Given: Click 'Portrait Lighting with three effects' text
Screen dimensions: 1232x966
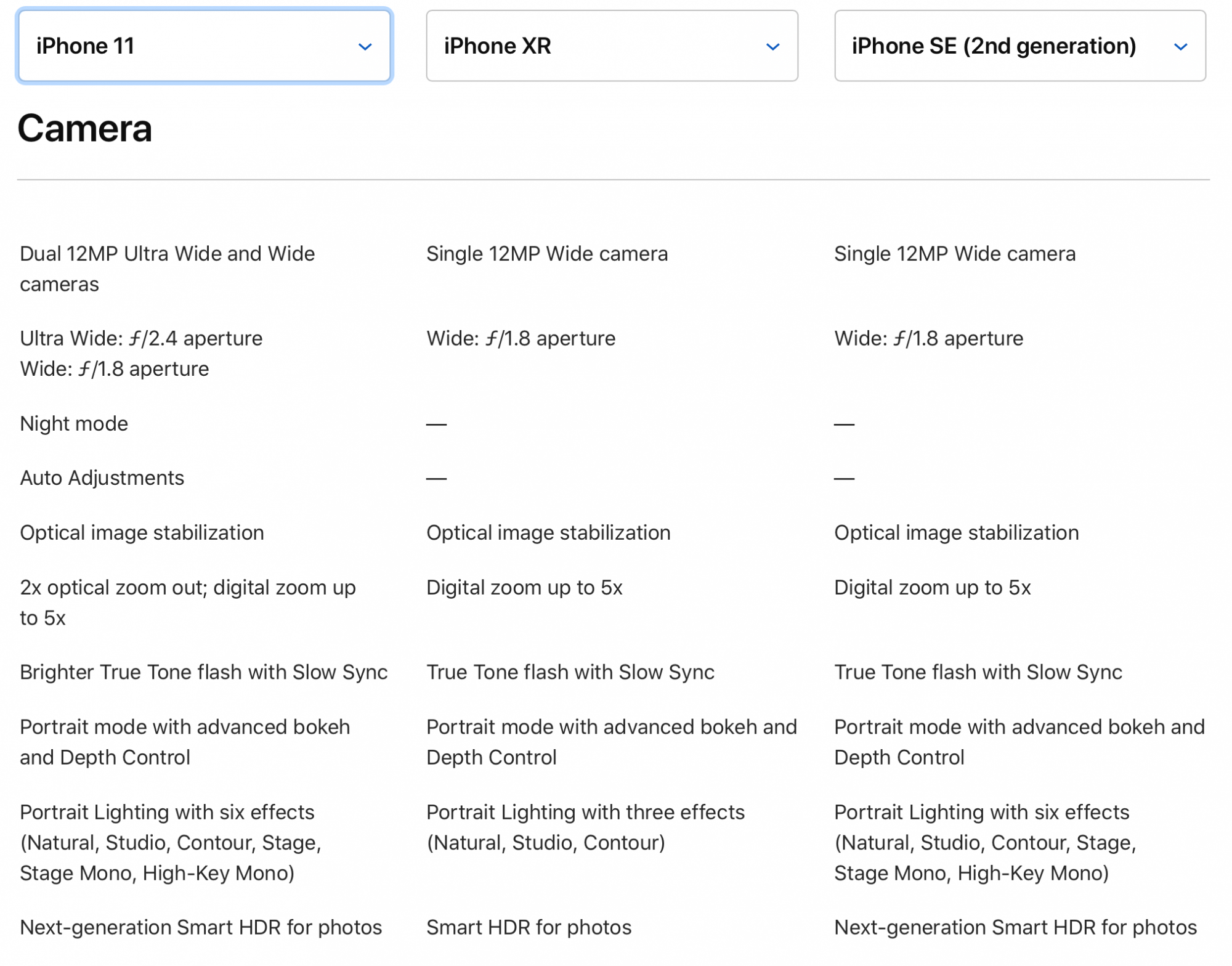Looking at the screenshot, I should [x=585, y=812].
